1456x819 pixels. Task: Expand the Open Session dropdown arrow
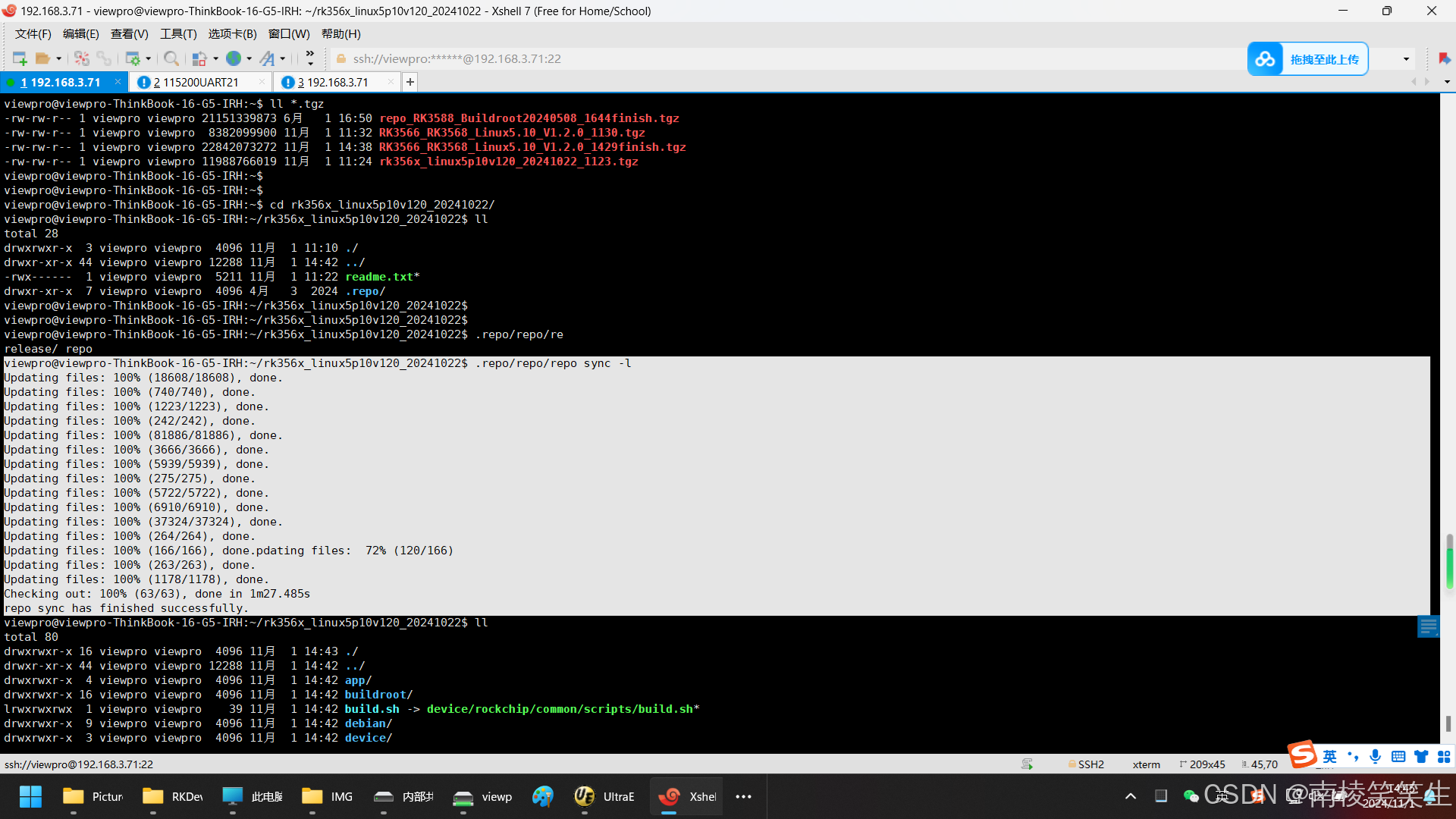click(58, 58)
